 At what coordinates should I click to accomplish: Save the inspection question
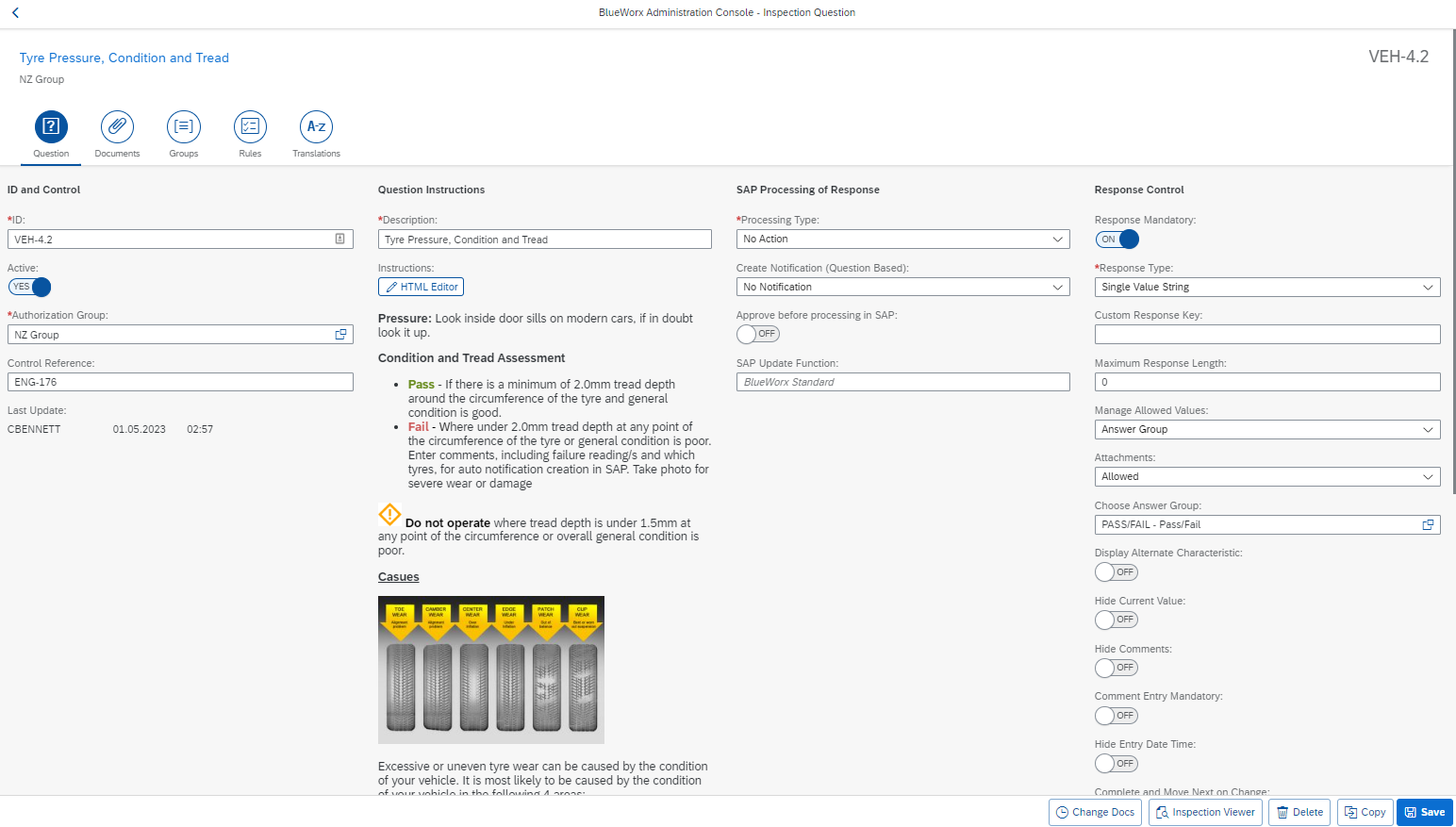pos(1425,812)
